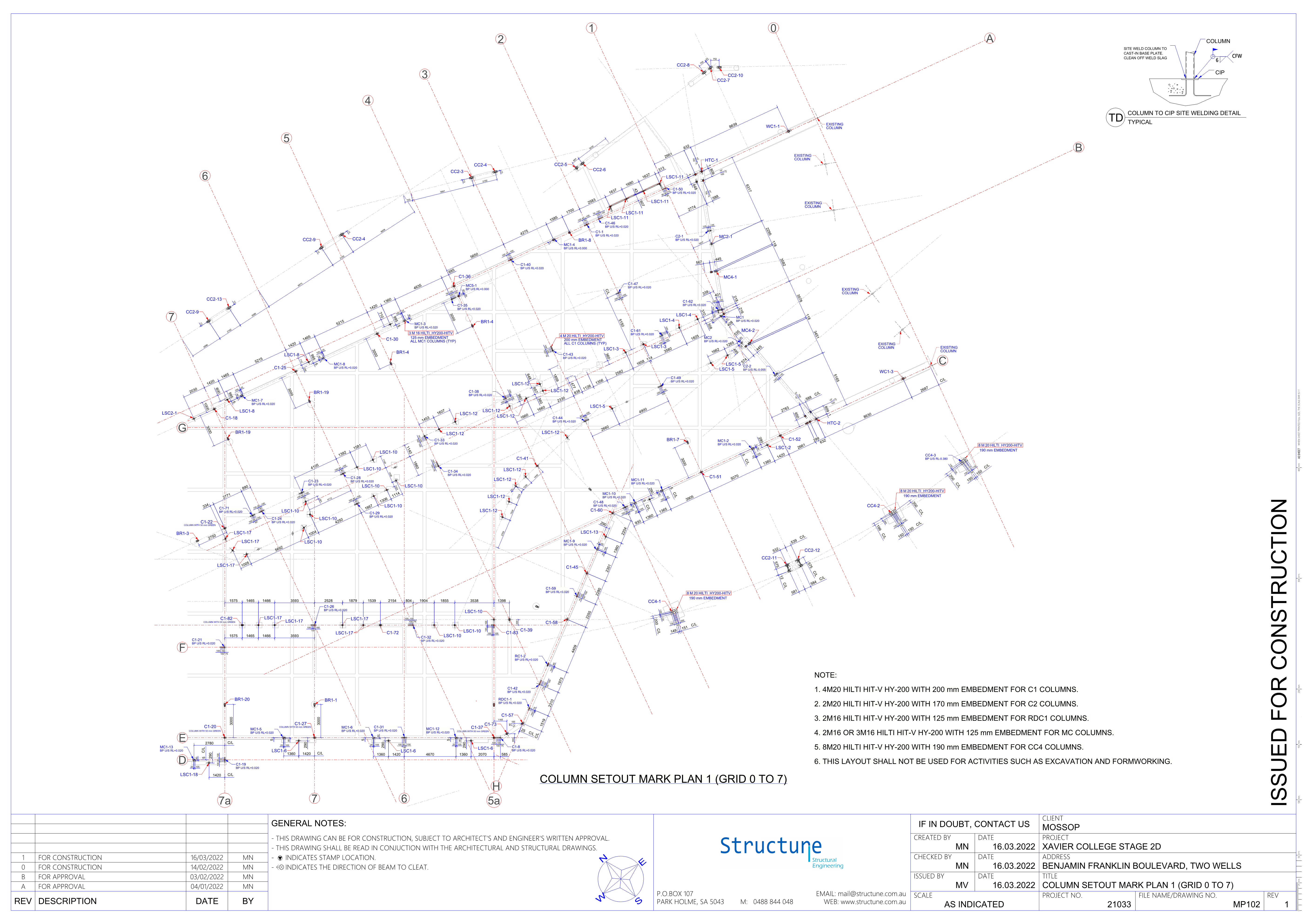Click grid bubble 5

(x=286, y=138)
